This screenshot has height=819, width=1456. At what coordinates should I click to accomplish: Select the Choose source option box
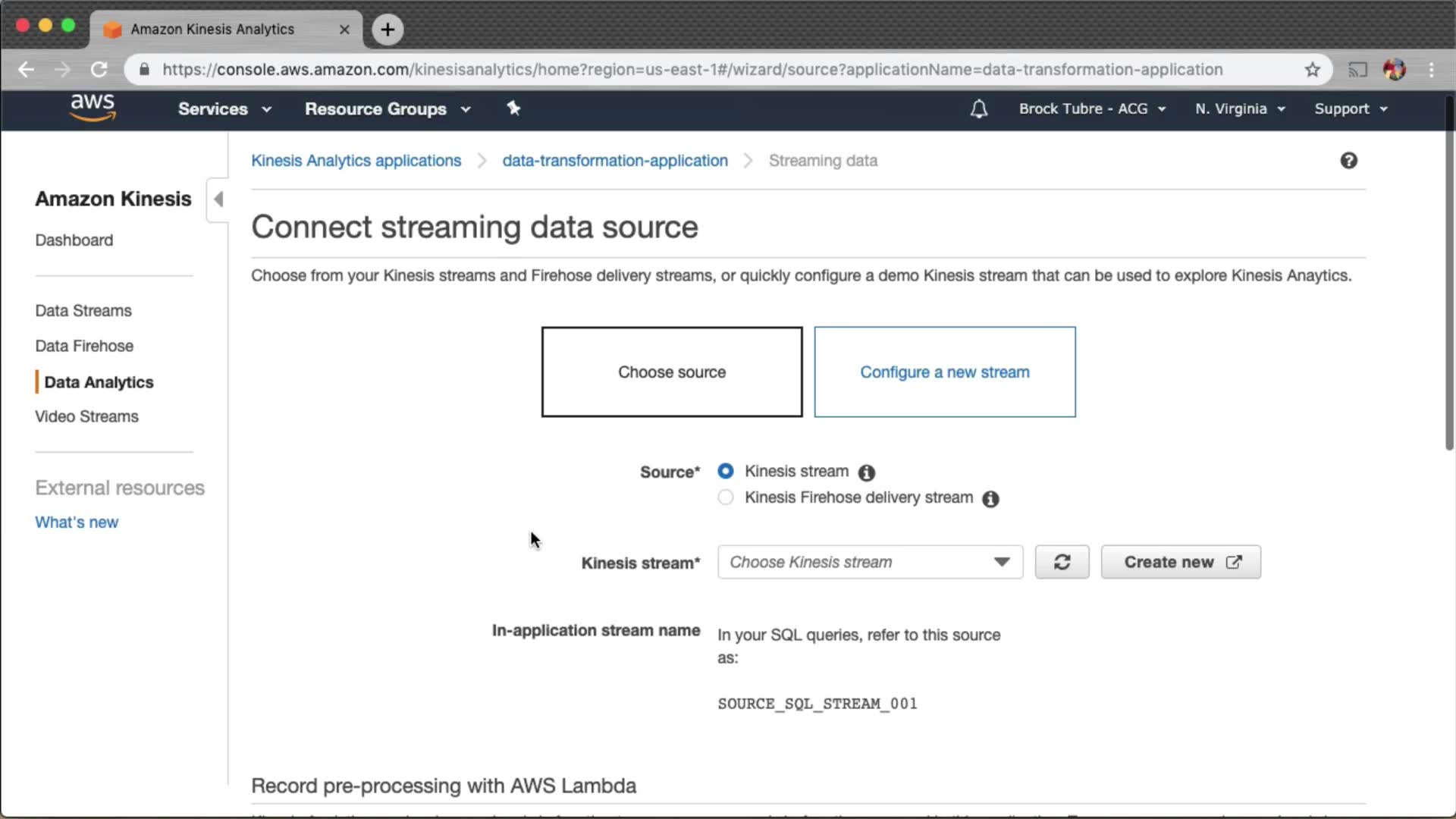671,372
